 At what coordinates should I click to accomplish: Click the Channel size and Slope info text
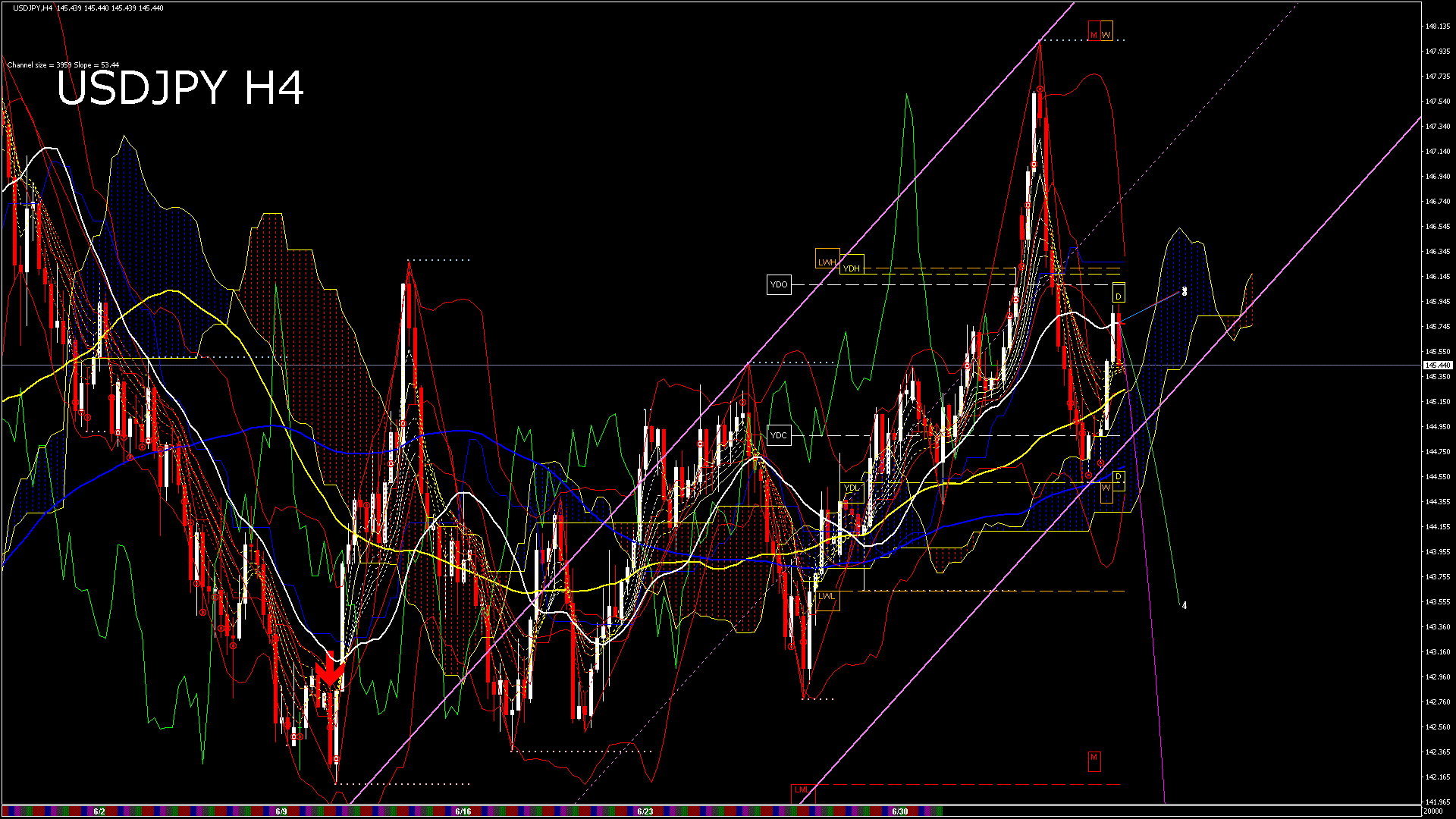pyautogui.click(x=63, y=65)
